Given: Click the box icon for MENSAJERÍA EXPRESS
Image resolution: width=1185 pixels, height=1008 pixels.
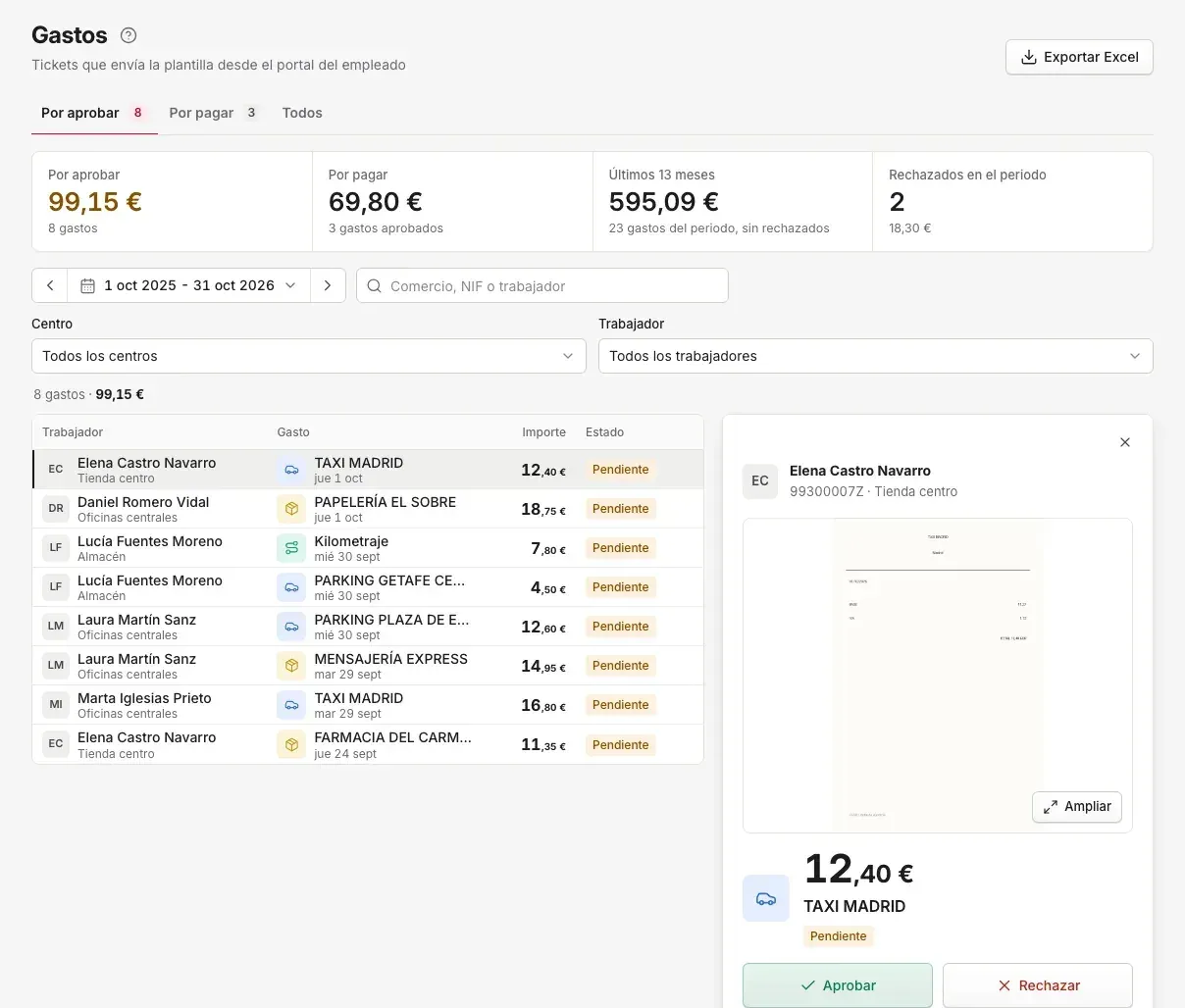Looking at the screenshot, I should (291, 666).
